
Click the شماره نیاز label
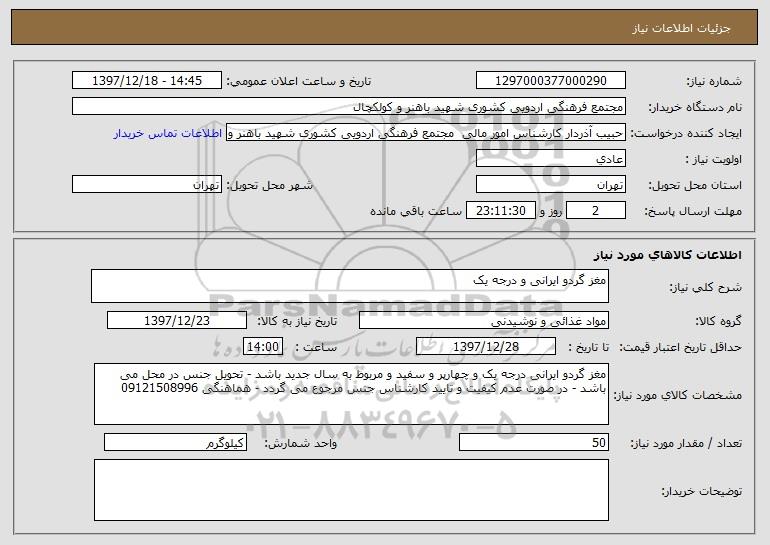tap(714, 81)
